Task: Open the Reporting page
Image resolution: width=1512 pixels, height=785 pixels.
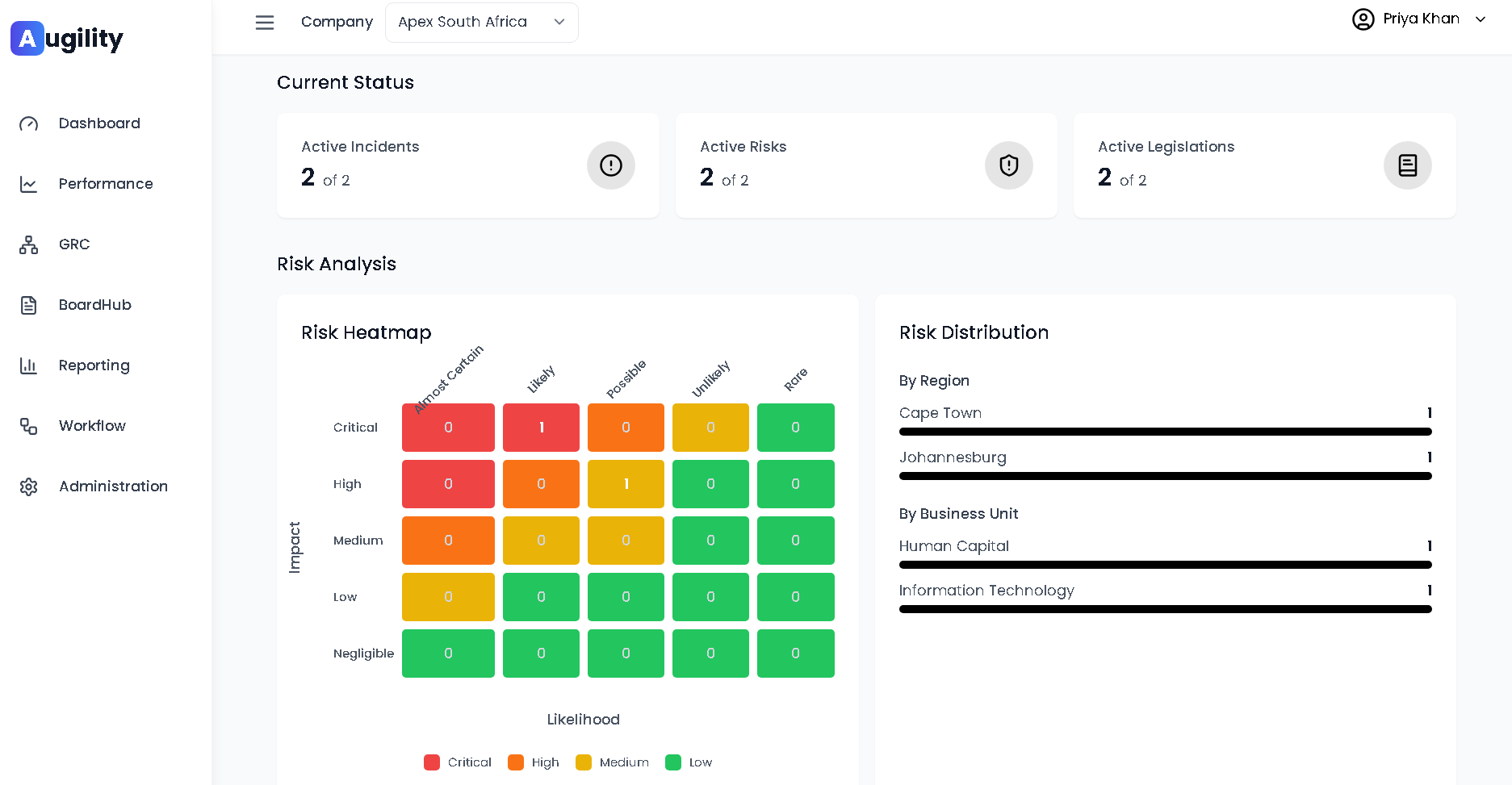Action: pyautogui.click(x=94, y=365)
